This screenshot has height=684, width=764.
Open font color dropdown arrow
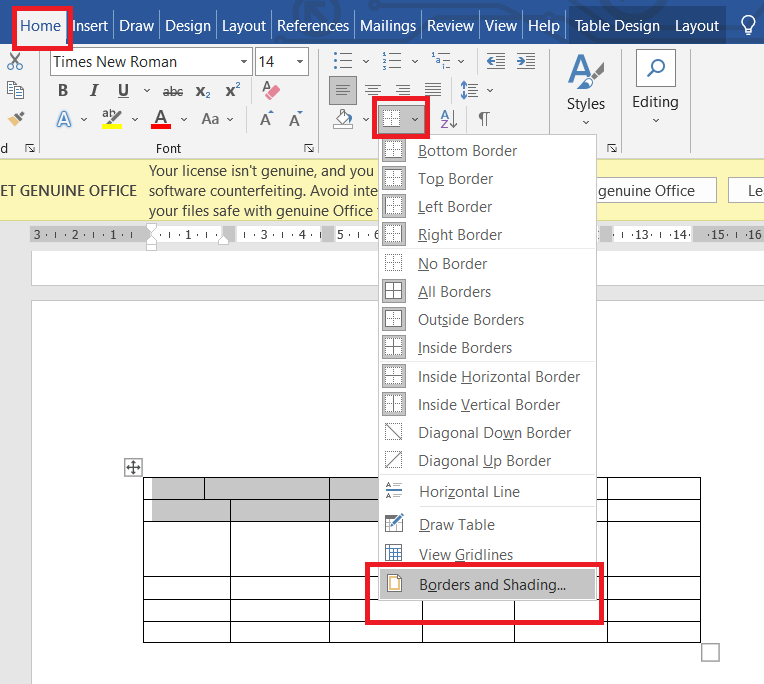click(184, 119)
